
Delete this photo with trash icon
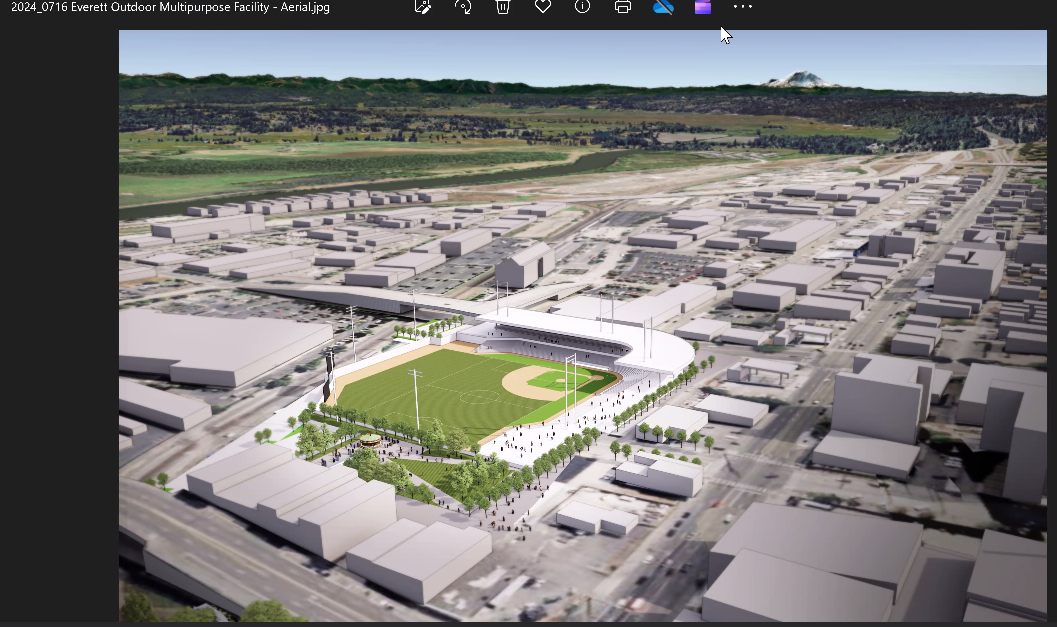(503, 7)
